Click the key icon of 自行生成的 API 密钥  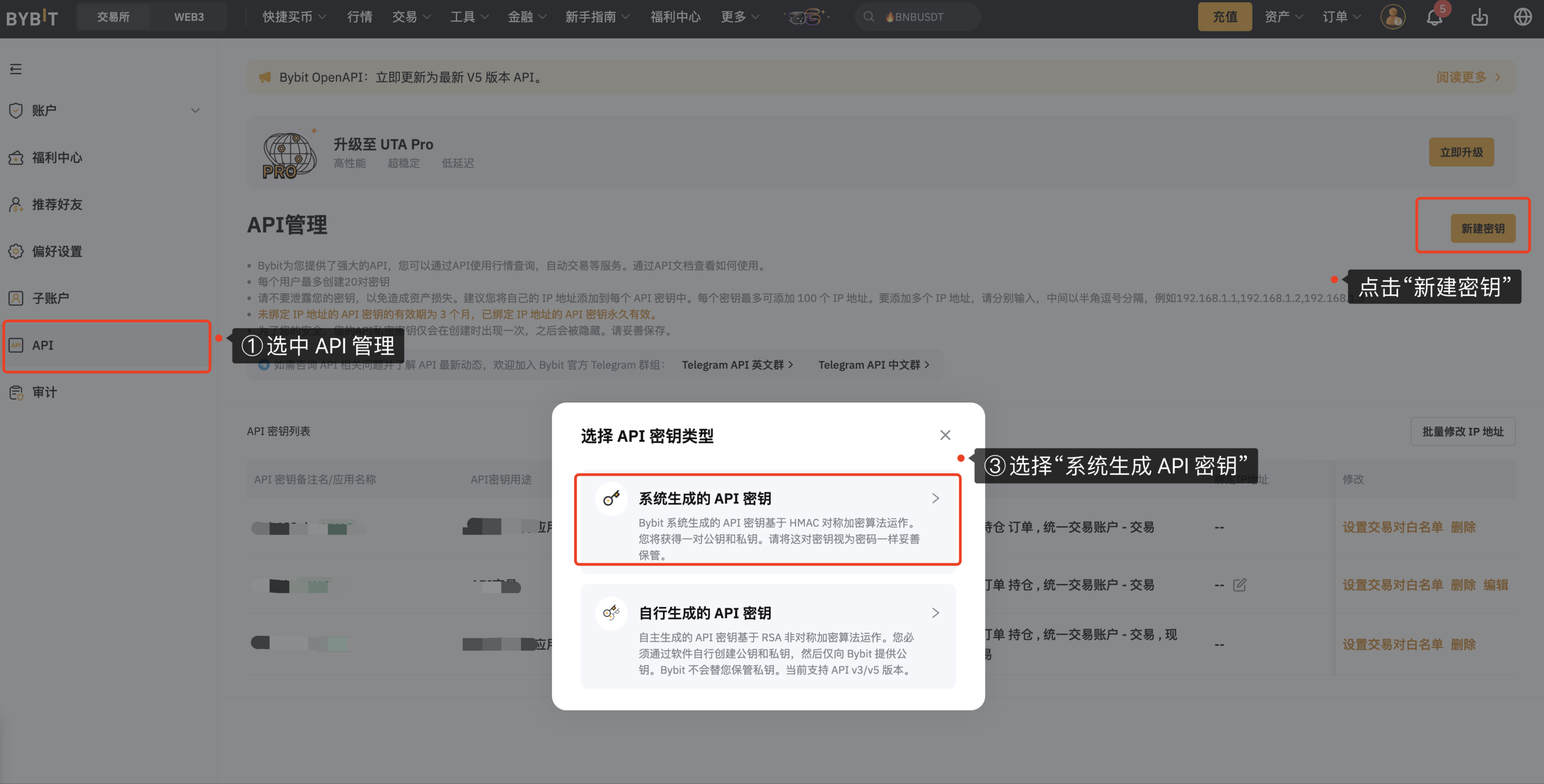pos(611,612)
